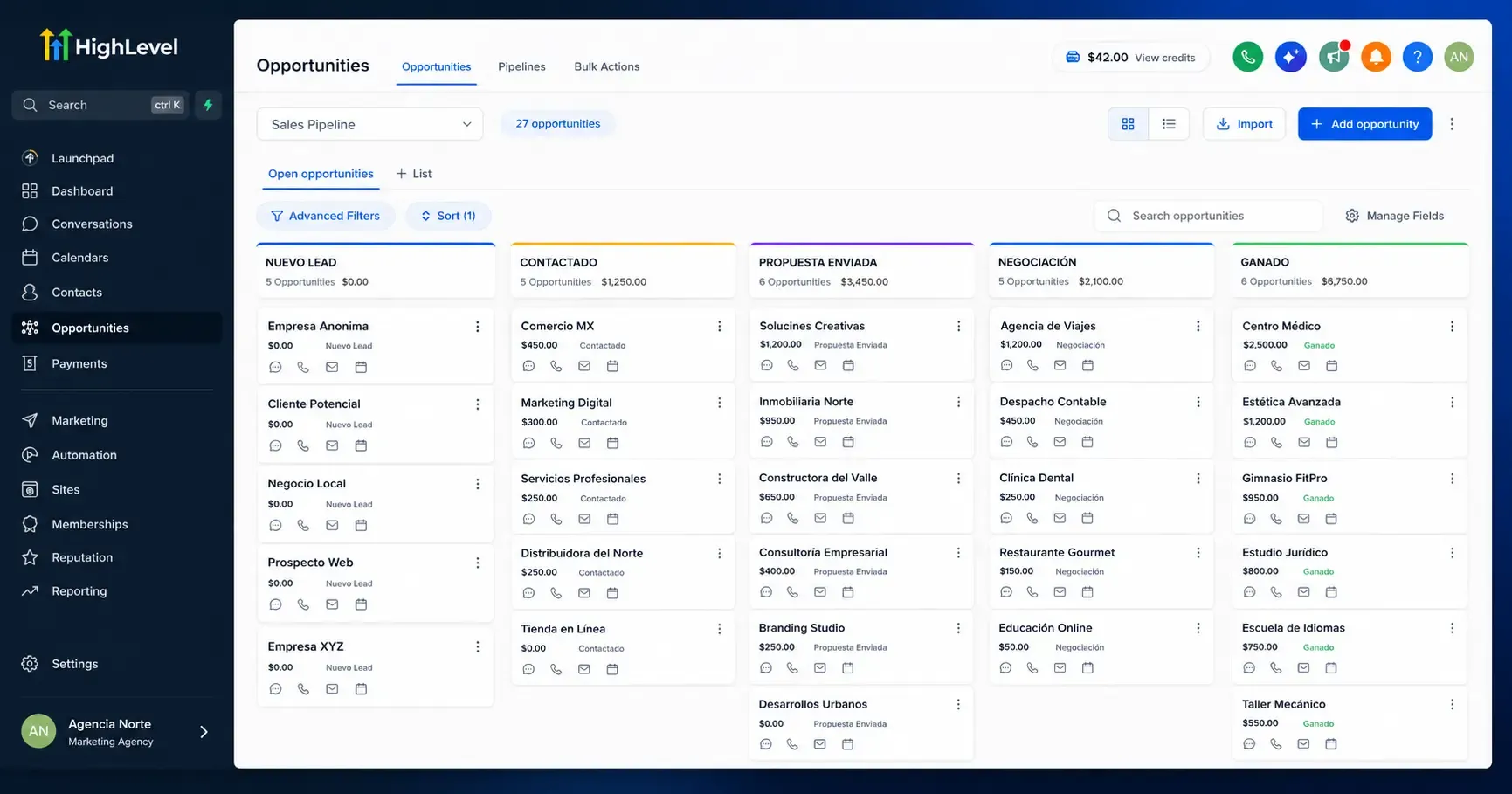This screenshot has height=794, width=1512.
Task: Open the Constructora del Valle card title
Action: pyautogui.click(x=818, y=478)
